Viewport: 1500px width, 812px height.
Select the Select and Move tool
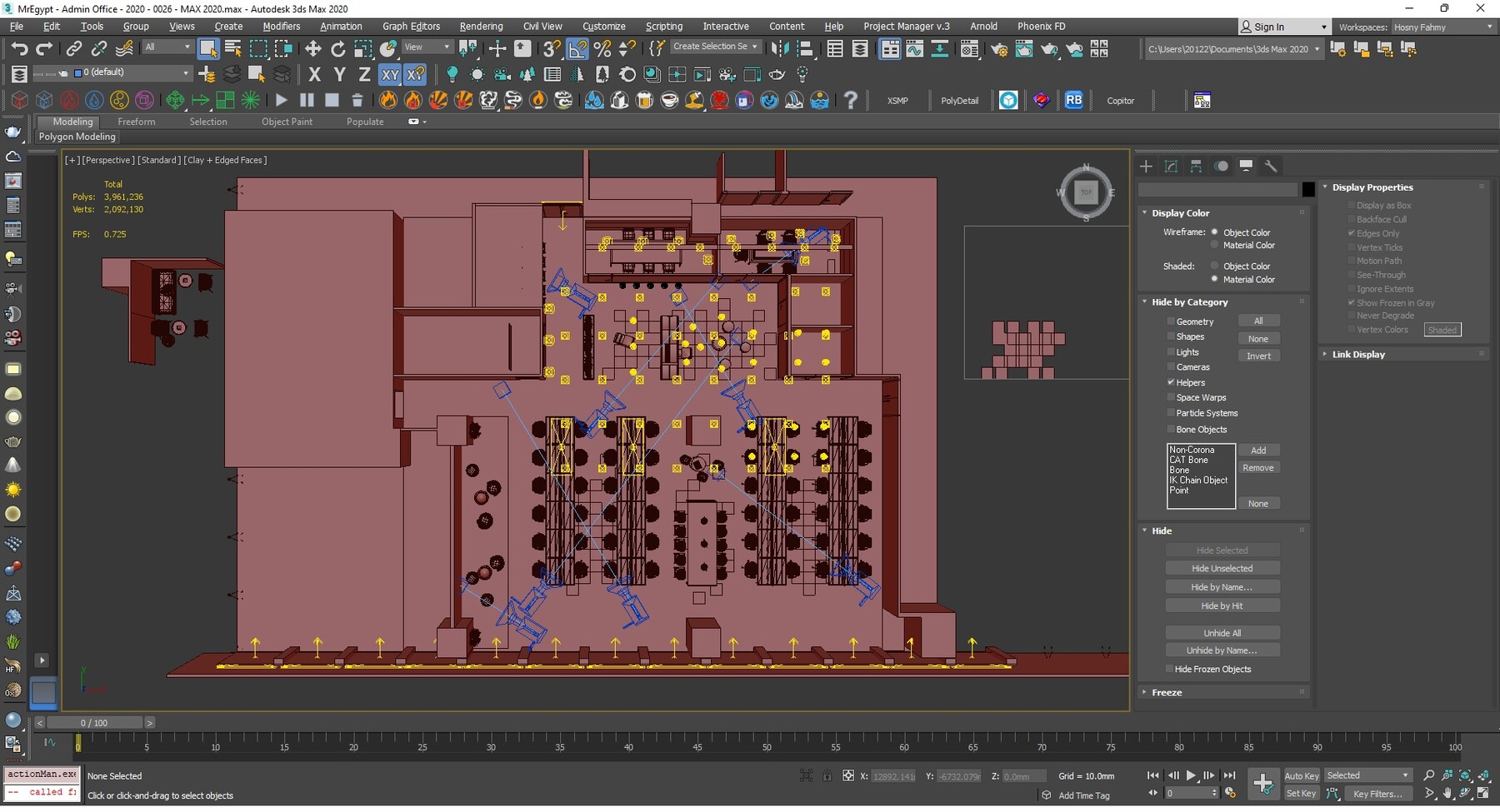tap(313, 48)
